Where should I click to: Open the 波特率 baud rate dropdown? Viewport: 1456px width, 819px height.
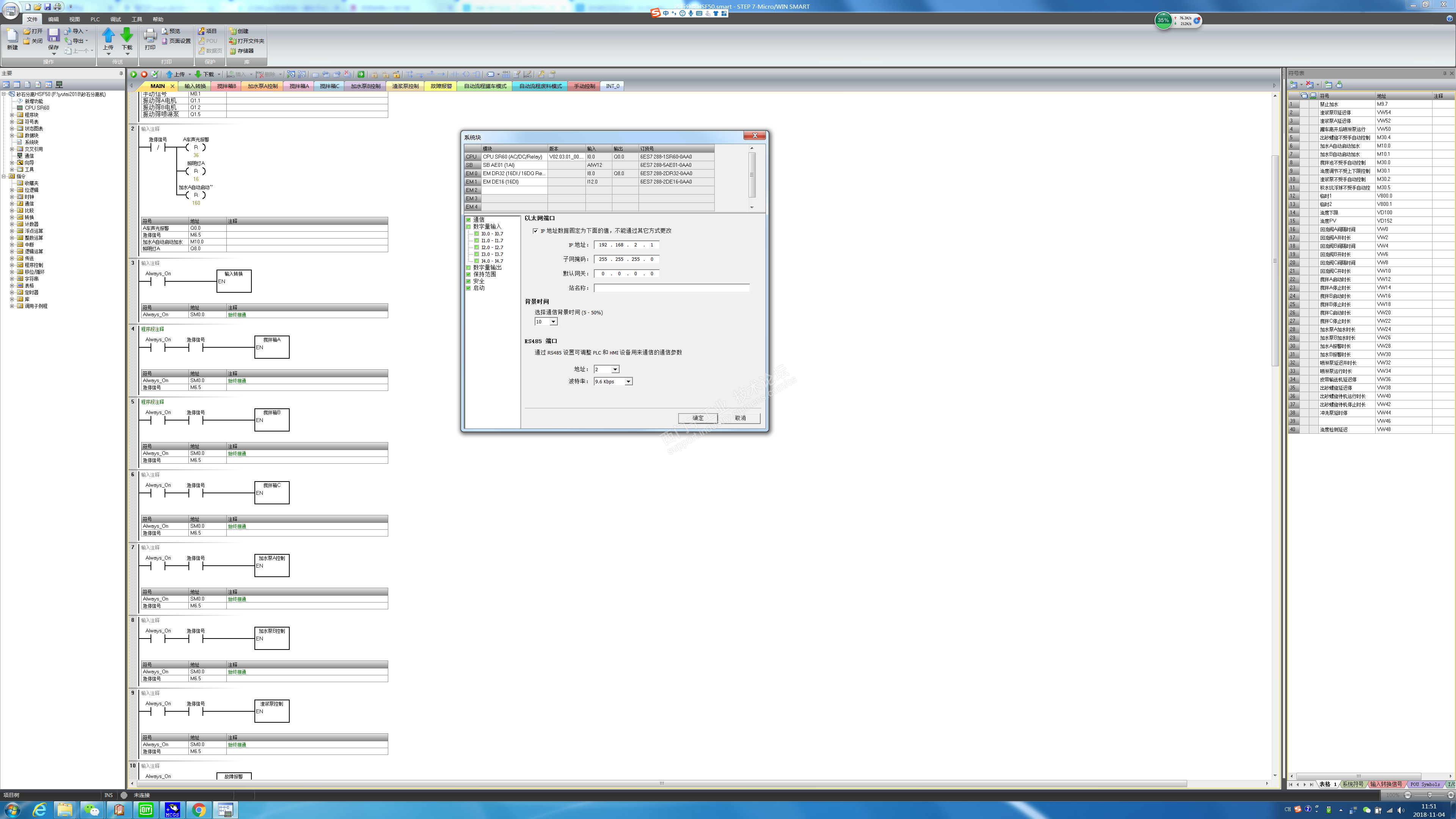point(628,381)
